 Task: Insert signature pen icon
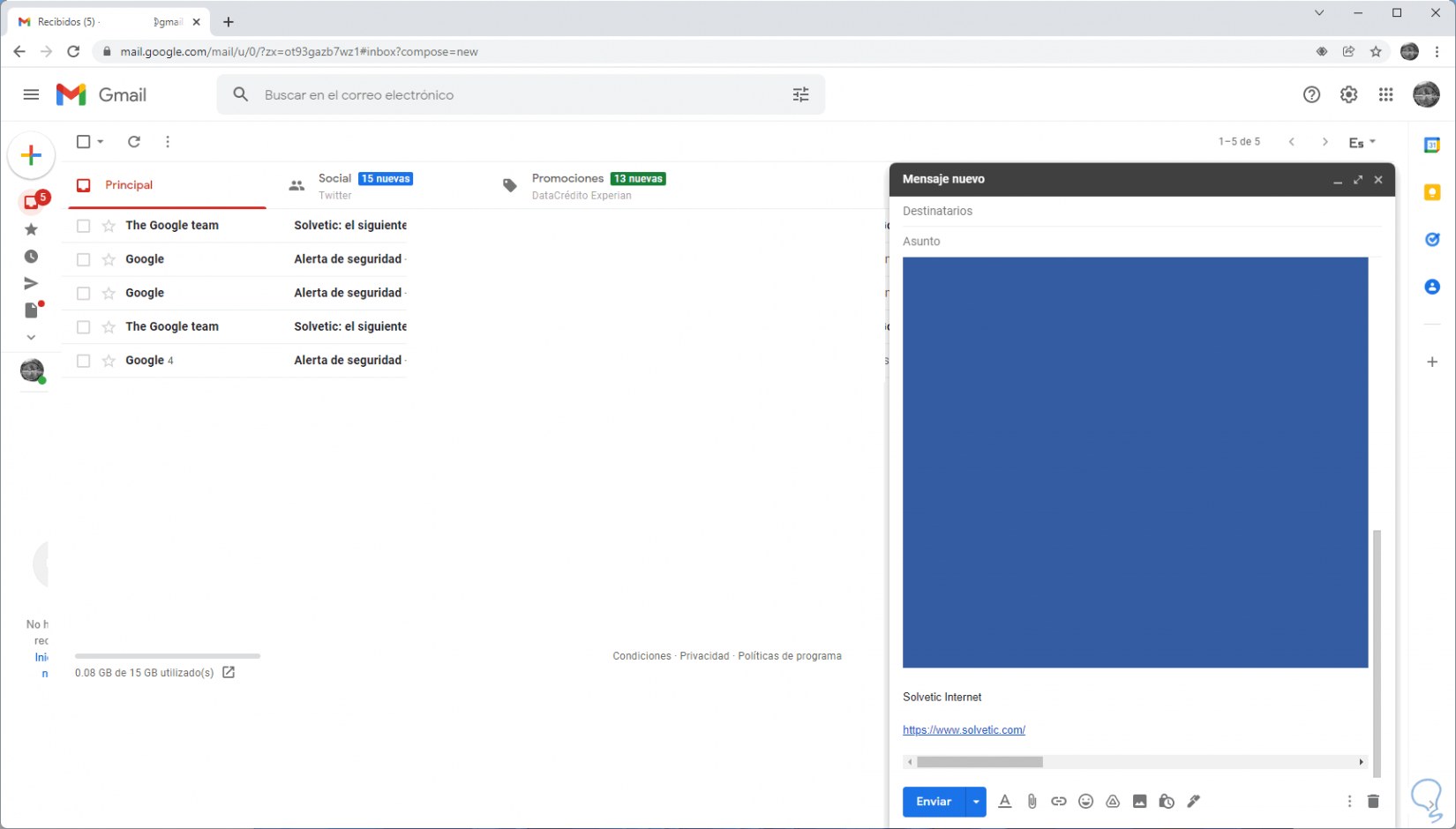click(1193, 801)
